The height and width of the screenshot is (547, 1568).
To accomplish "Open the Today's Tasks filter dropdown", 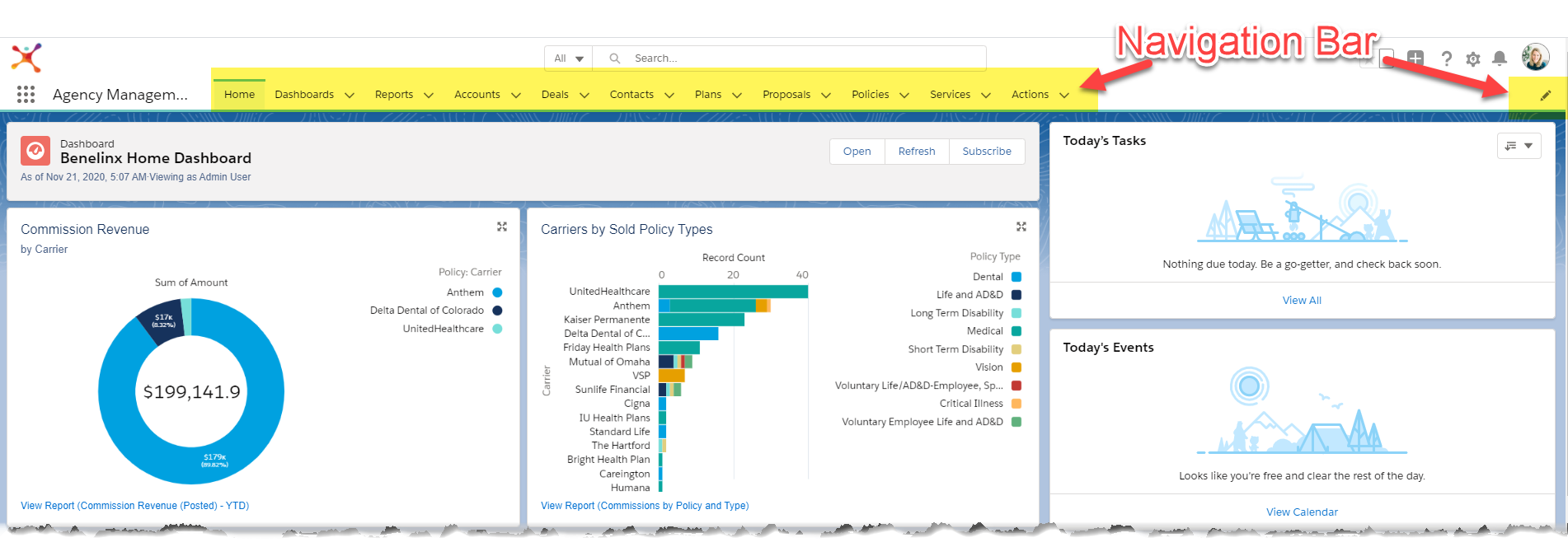I will tap(1519, 146).
